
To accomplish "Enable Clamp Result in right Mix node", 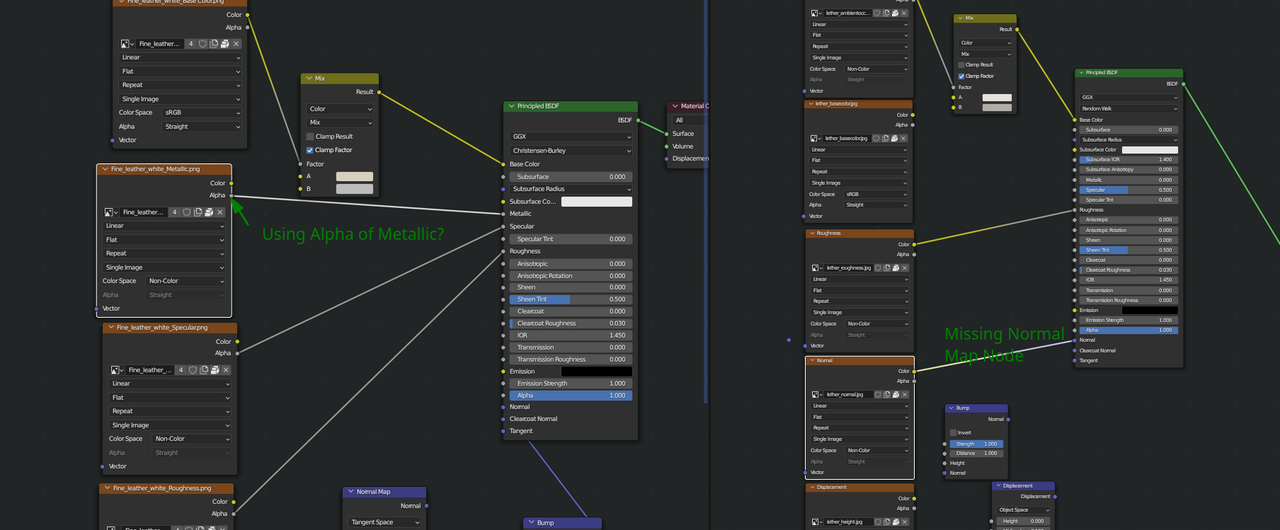I will [962, 65].
